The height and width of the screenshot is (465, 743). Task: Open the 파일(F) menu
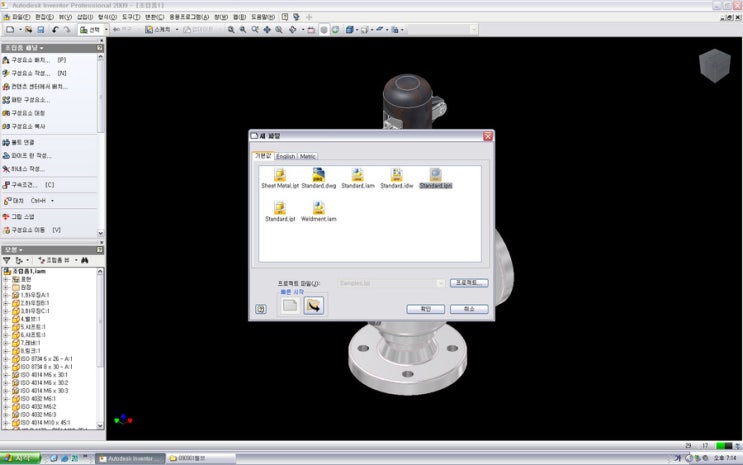[21, 17]
